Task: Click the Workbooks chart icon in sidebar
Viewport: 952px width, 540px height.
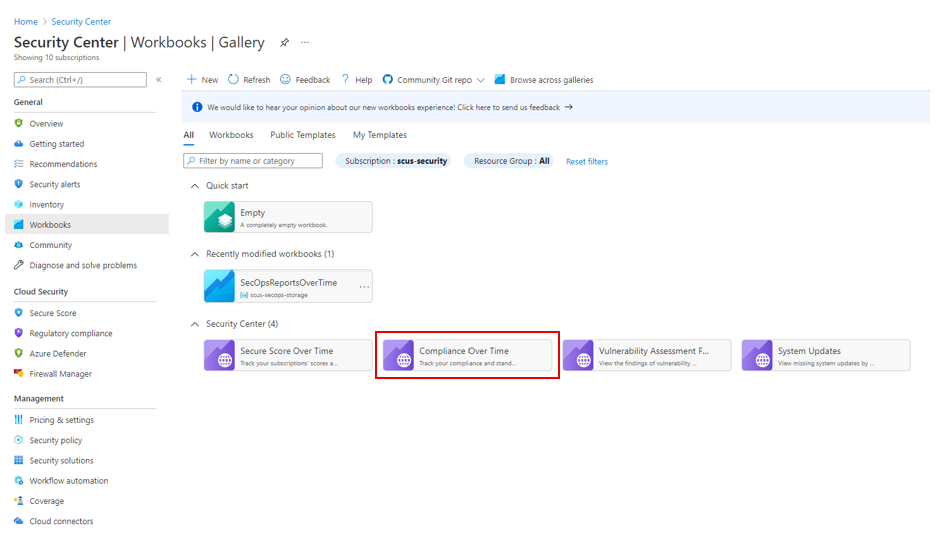Action: coord(19,225)
